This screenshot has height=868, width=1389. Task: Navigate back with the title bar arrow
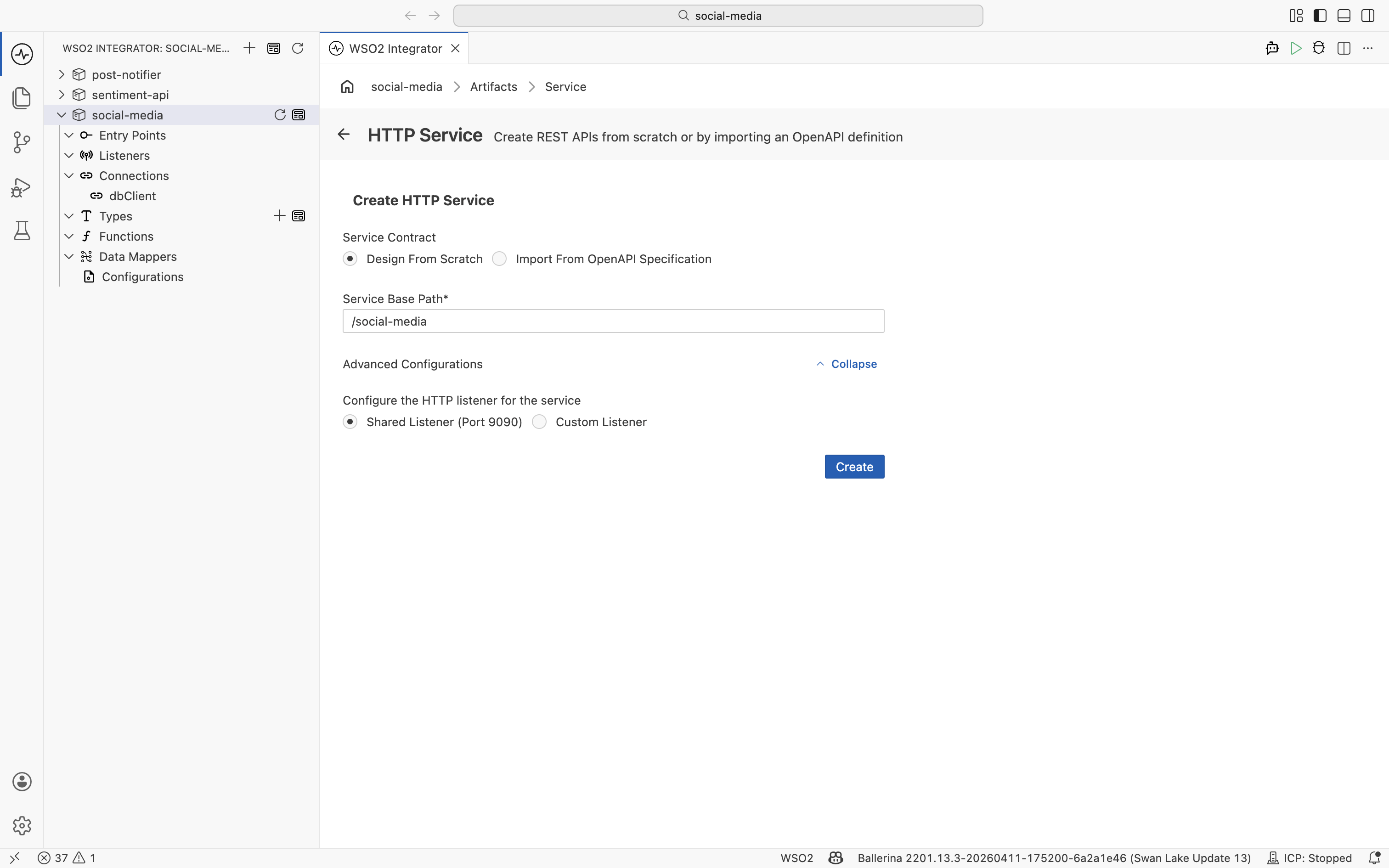click(410, 16)
